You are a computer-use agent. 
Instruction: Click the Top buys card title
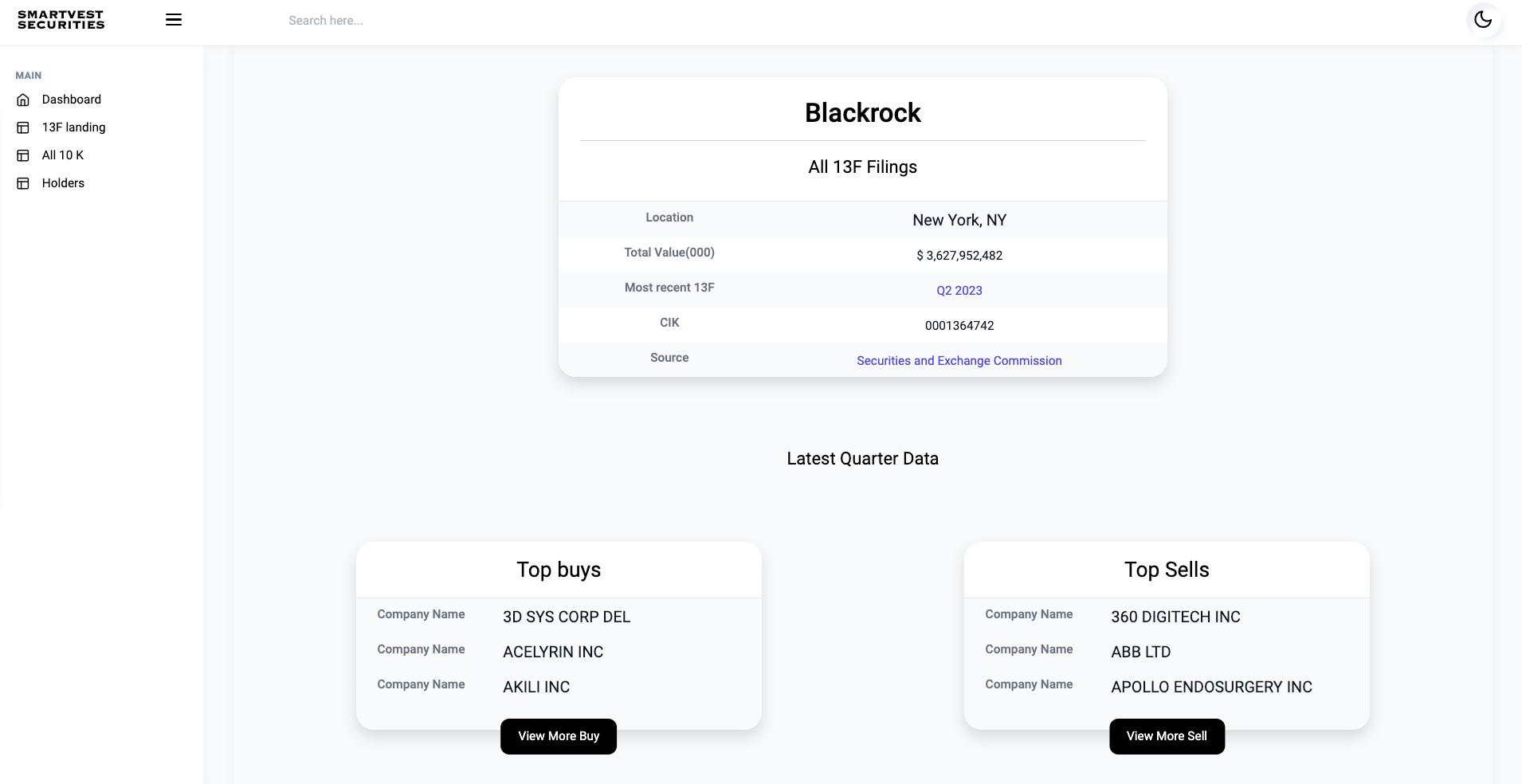(559, 570)
